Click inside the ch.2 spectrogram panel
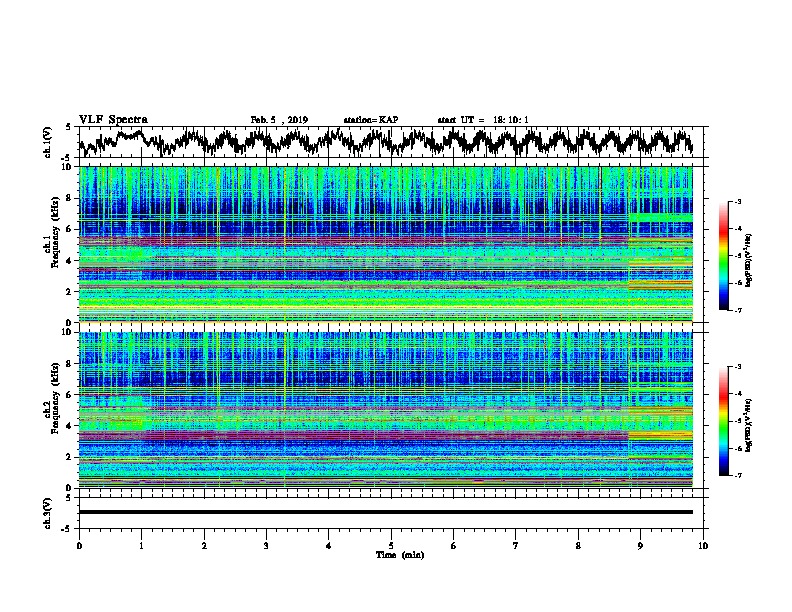 (x=385, y=410)
